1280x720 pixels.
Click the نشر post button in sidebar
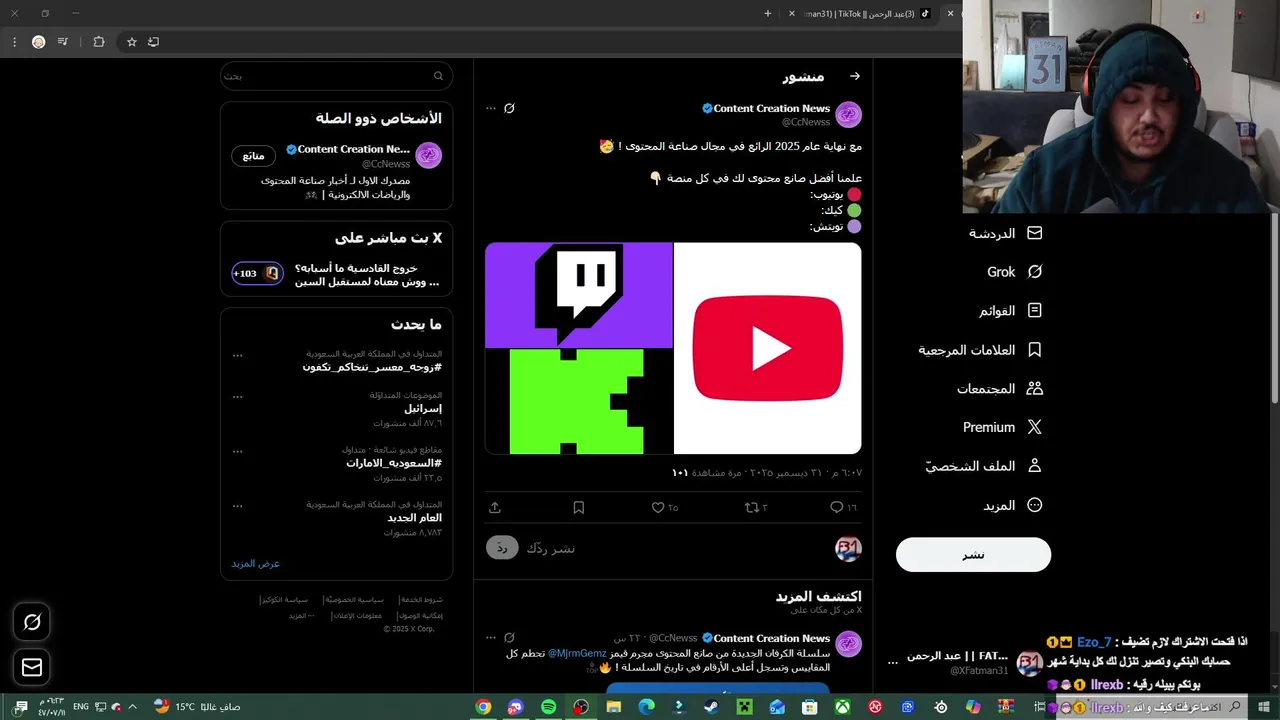(x=973, y=555)
